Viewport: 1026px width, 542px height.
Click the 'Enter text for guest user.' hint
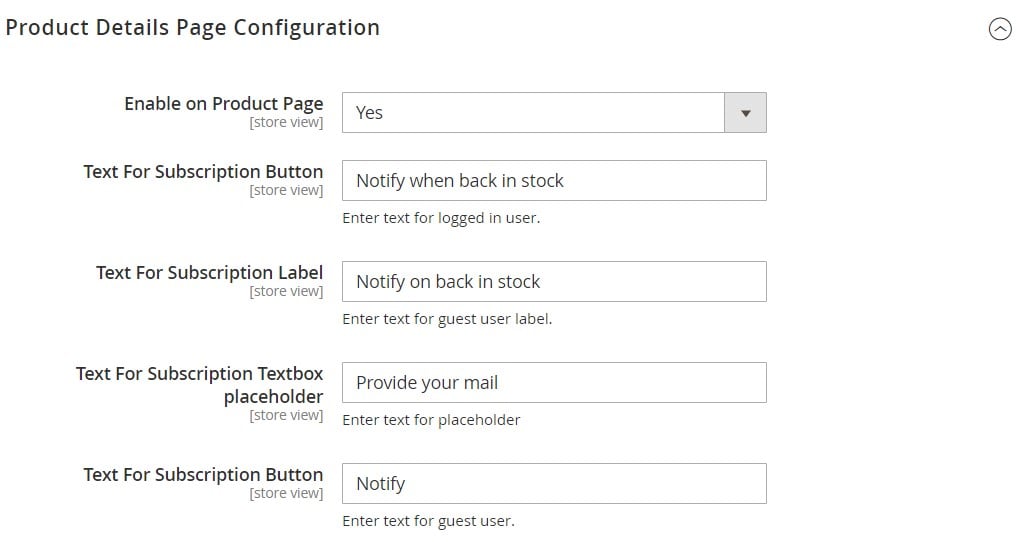coord(429,521)
